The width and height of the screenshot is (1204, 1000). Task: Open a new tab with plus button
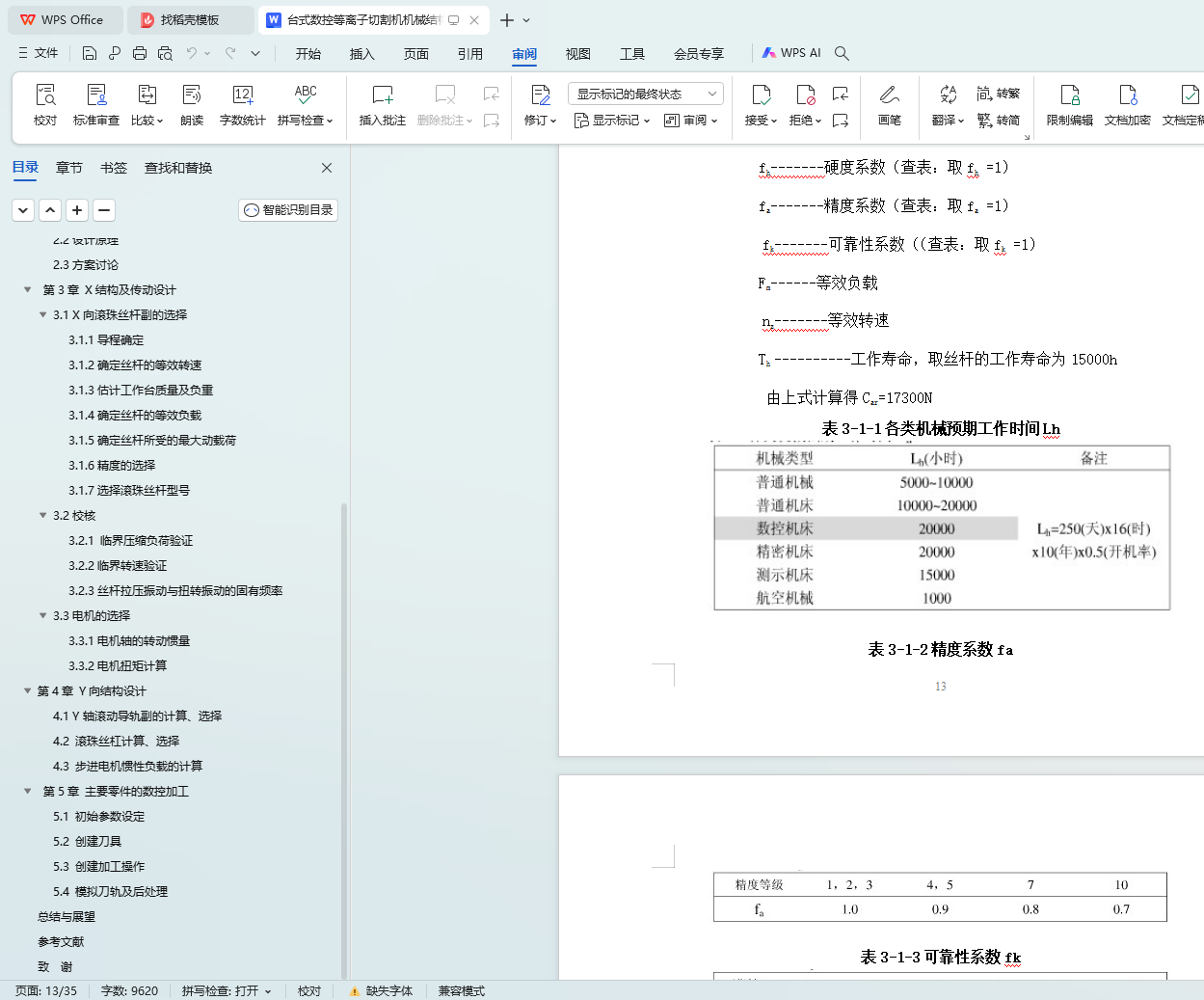pos(507,19)
